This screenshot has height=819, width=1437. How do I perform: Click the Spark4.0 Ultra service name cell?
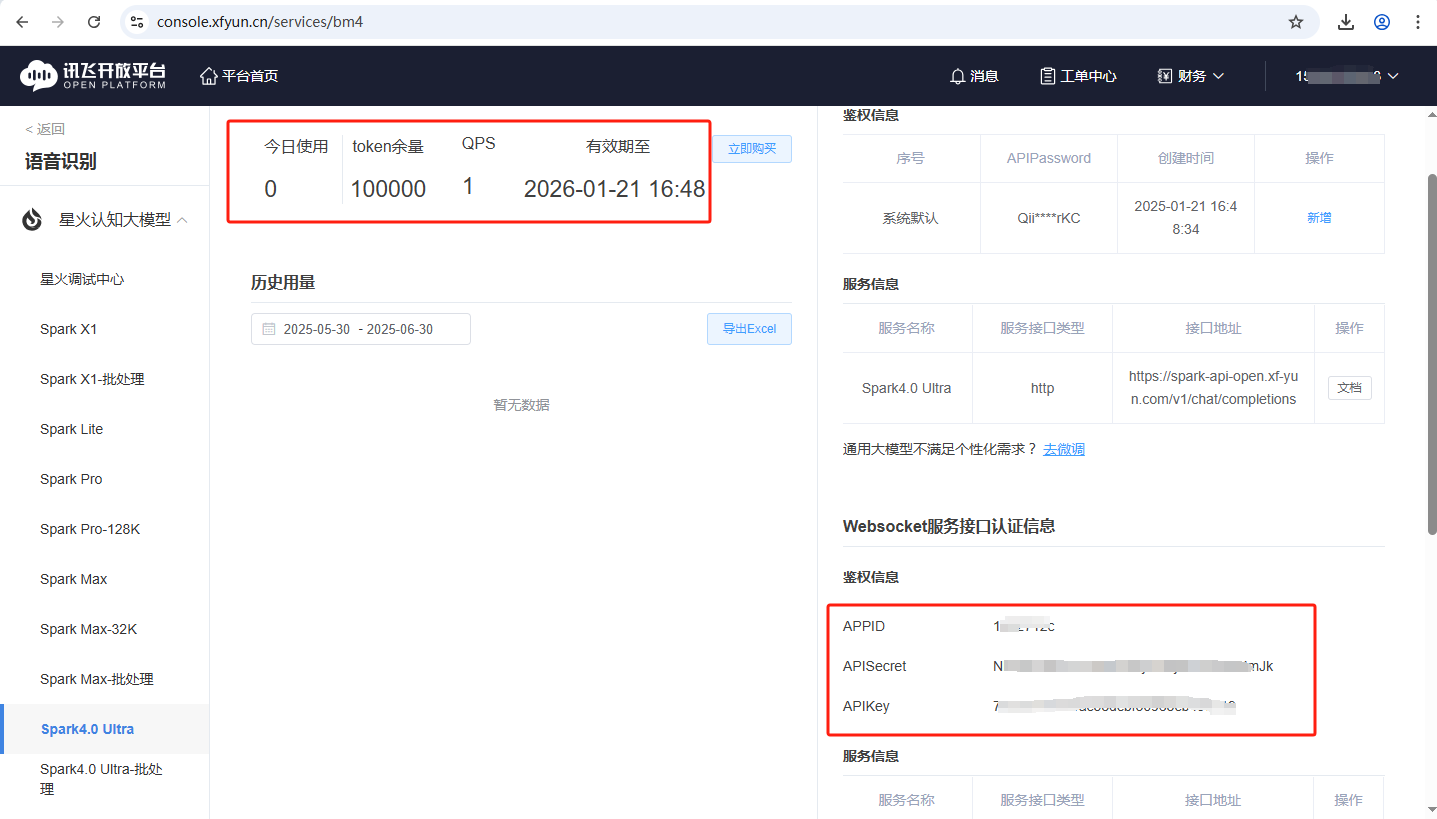tap(907, 388)
